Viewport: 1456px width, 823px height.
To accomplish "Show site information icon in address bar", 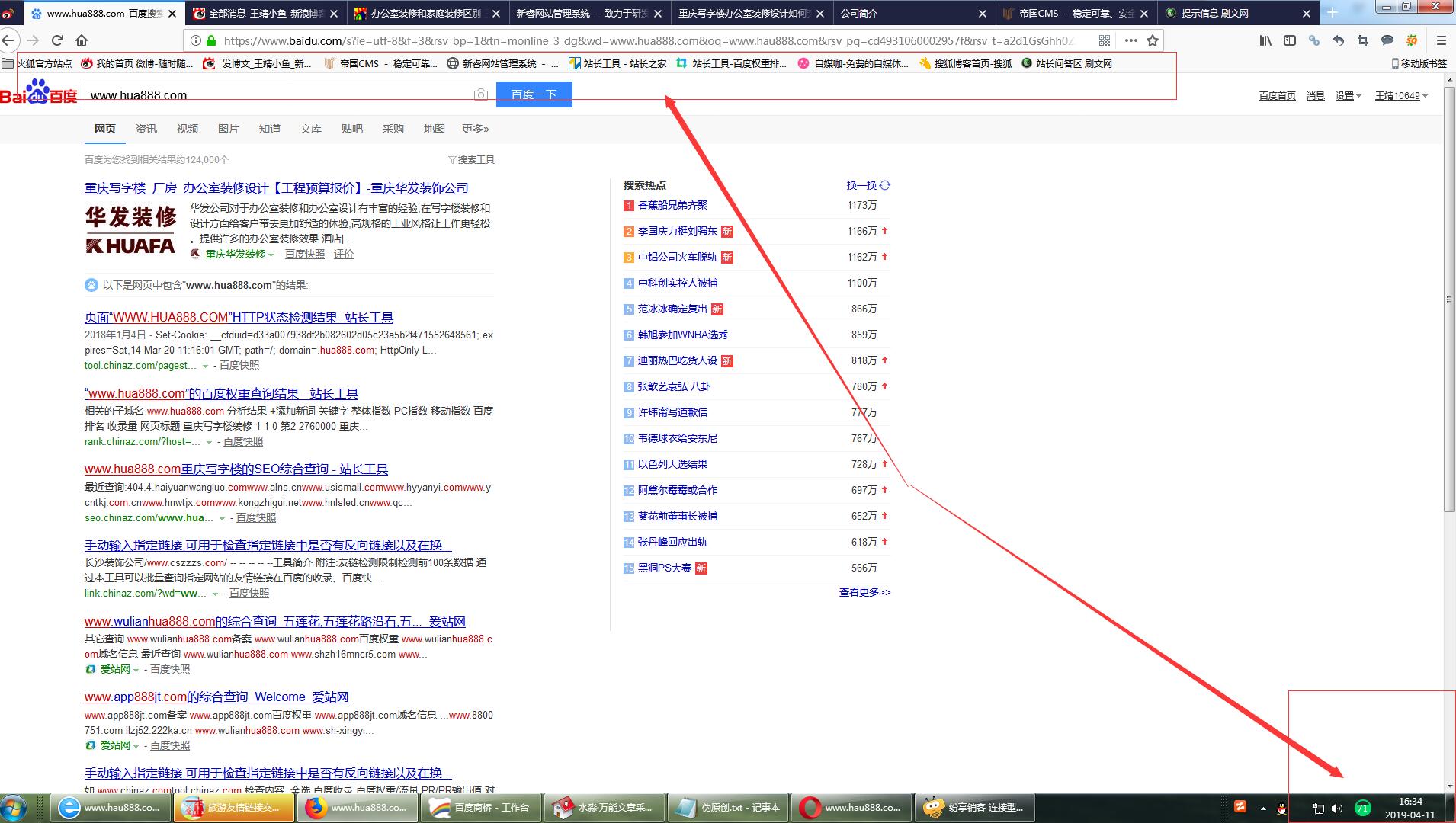I will coord(195,40).
